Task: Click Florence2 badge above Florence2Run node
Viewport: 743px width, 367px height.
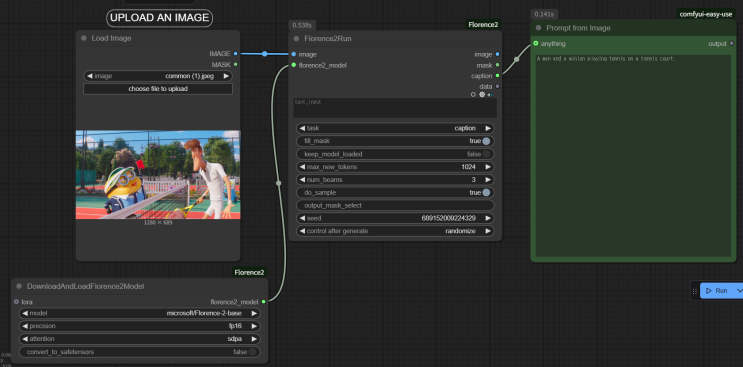Action: coord(483,25)
